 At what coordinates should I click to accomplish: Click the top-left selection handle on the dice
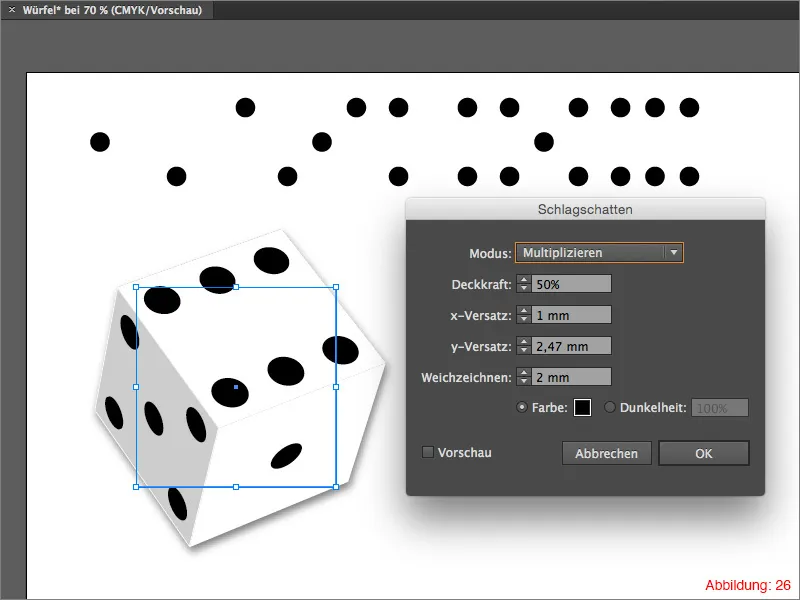[136, 287]
